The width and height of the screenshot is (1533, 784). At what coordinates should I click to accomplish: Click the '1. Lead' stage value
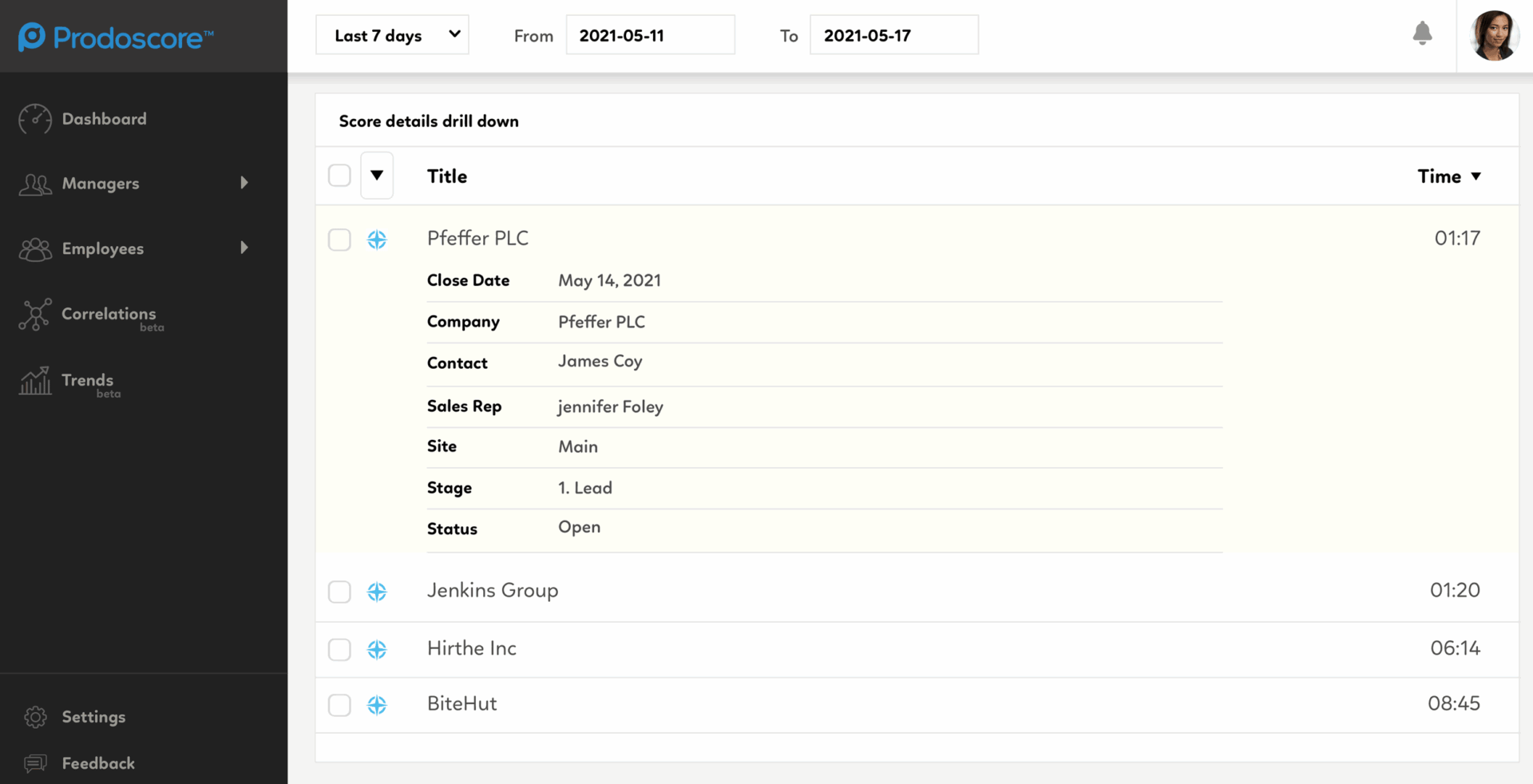[x=585, y=488]
